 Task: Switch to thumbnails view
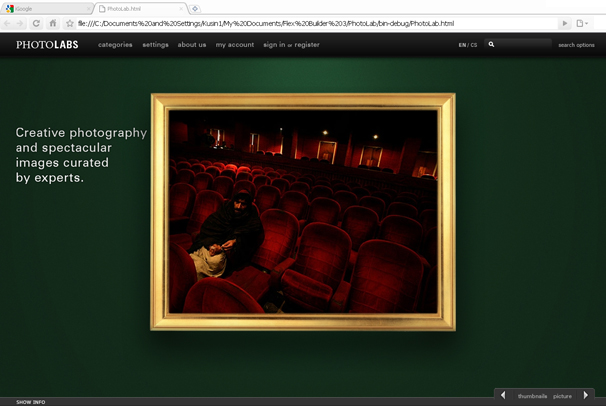[x=532, y=397]
